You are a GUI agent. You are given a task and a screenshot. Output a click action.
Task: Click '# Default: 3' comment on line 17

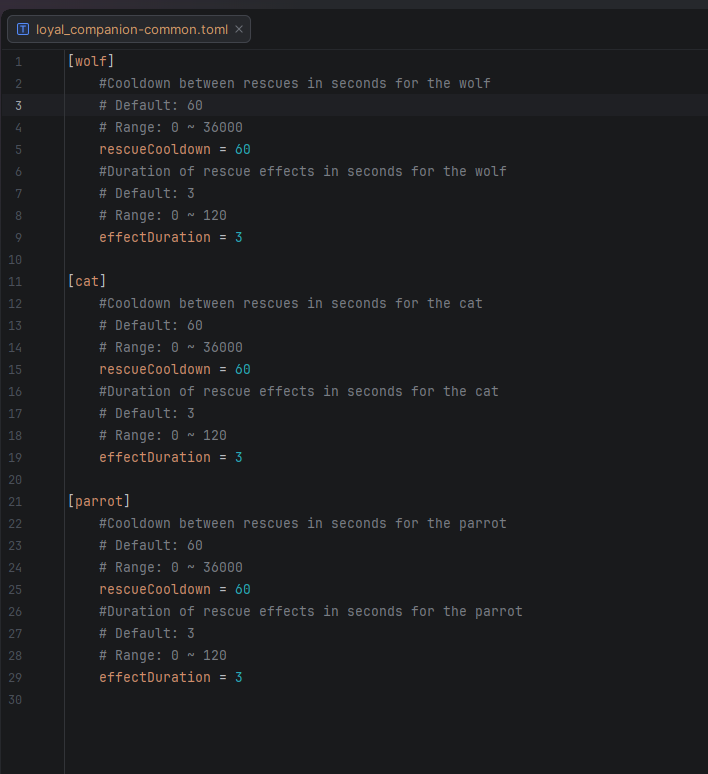pos(147,414)
